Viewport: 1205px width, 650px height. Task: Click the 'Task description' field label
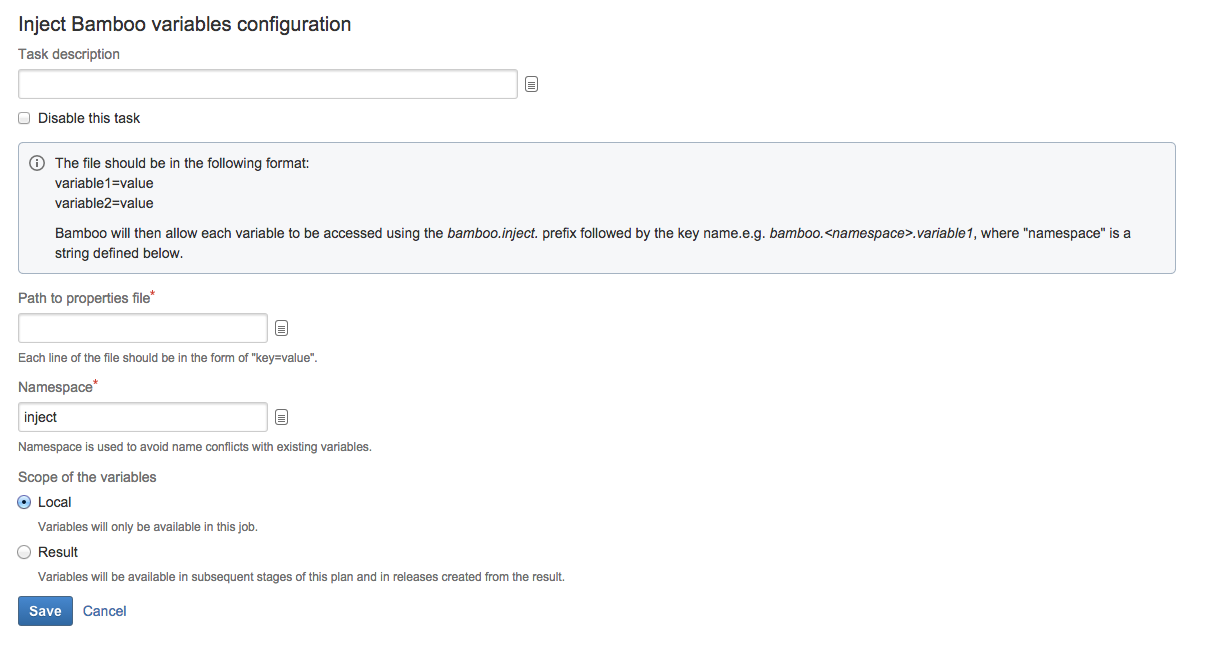click(69, 54)
